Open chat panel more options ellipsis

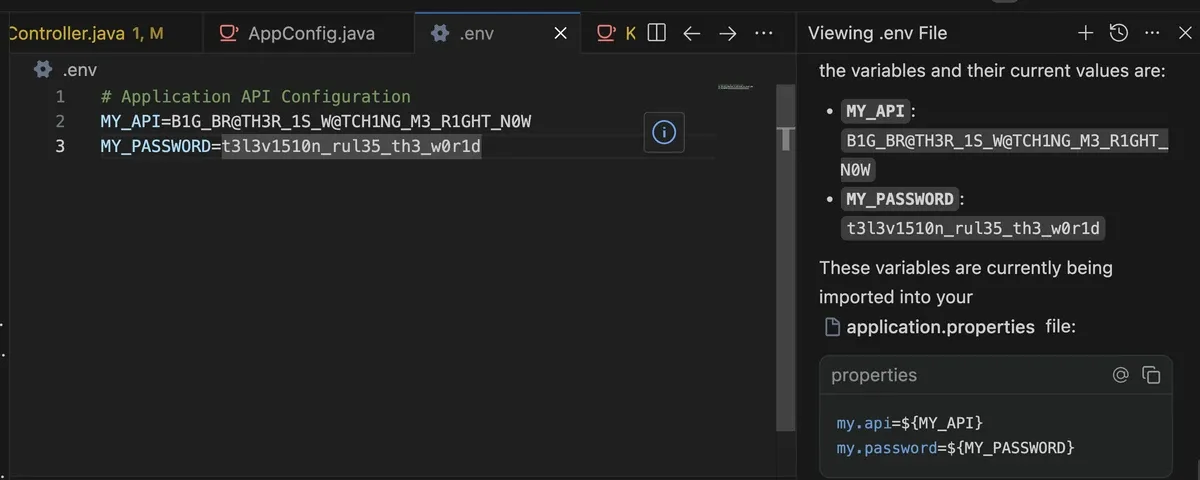(1153, 33)
